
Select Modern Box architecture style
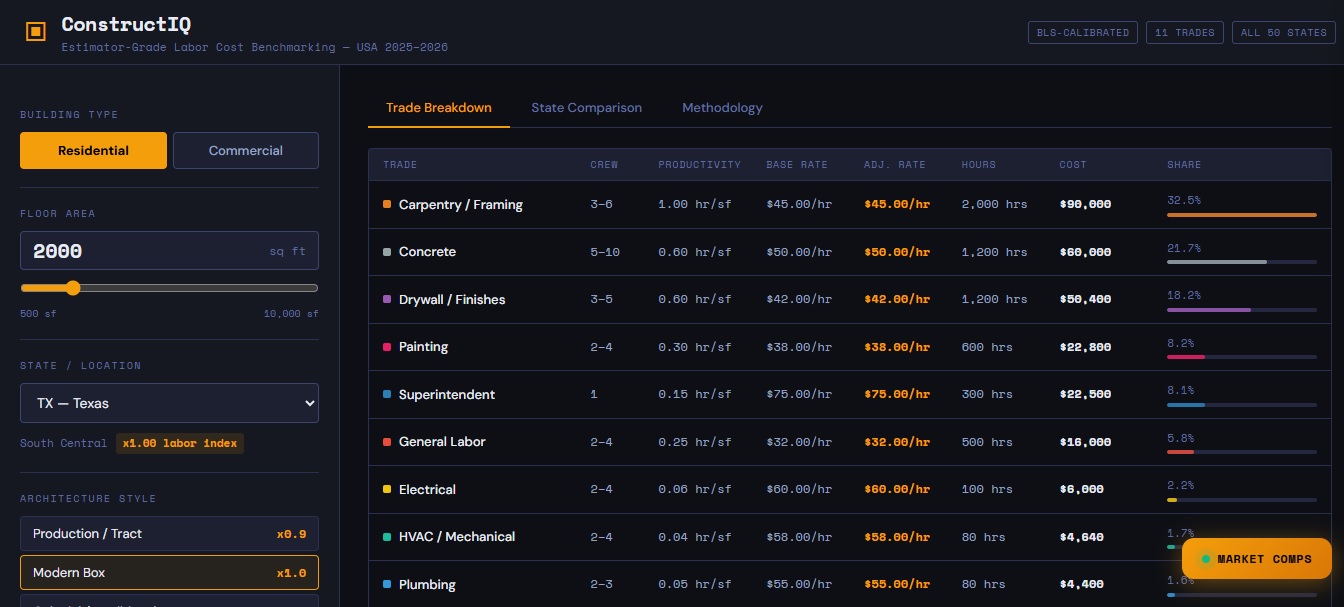[x=169, y=573]
